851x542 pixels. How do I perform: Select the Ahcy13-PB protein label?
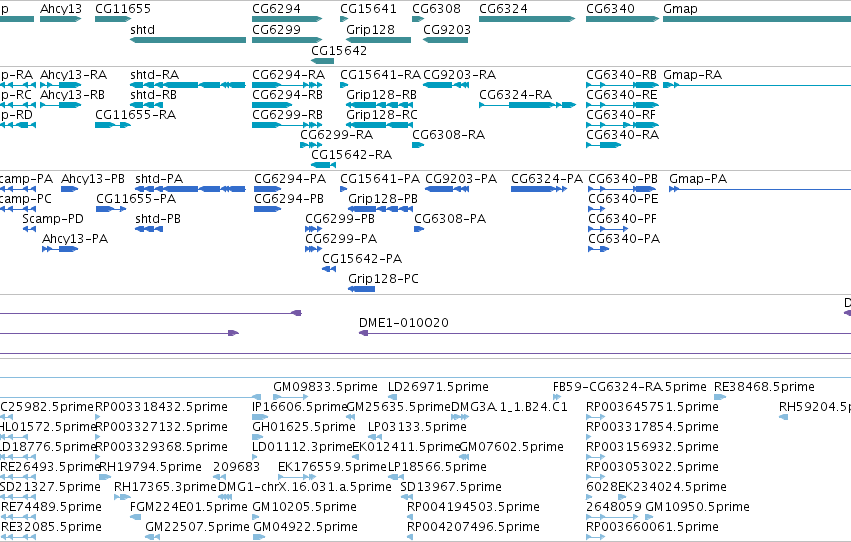coord(93,179)
